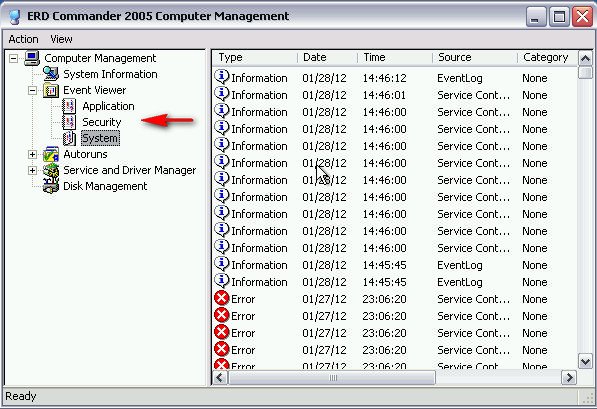Click the vertical scrollbar down arrow

tap(585, 361)
